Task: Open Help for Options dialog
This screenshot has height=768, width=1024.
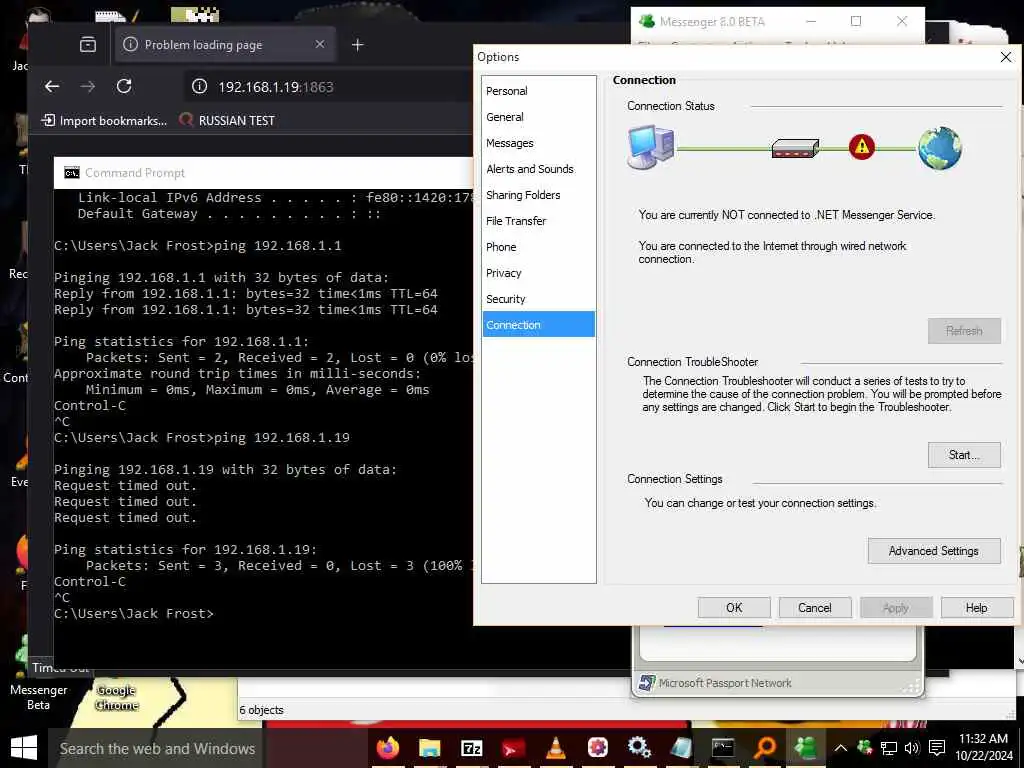Action: coord(977,607)
